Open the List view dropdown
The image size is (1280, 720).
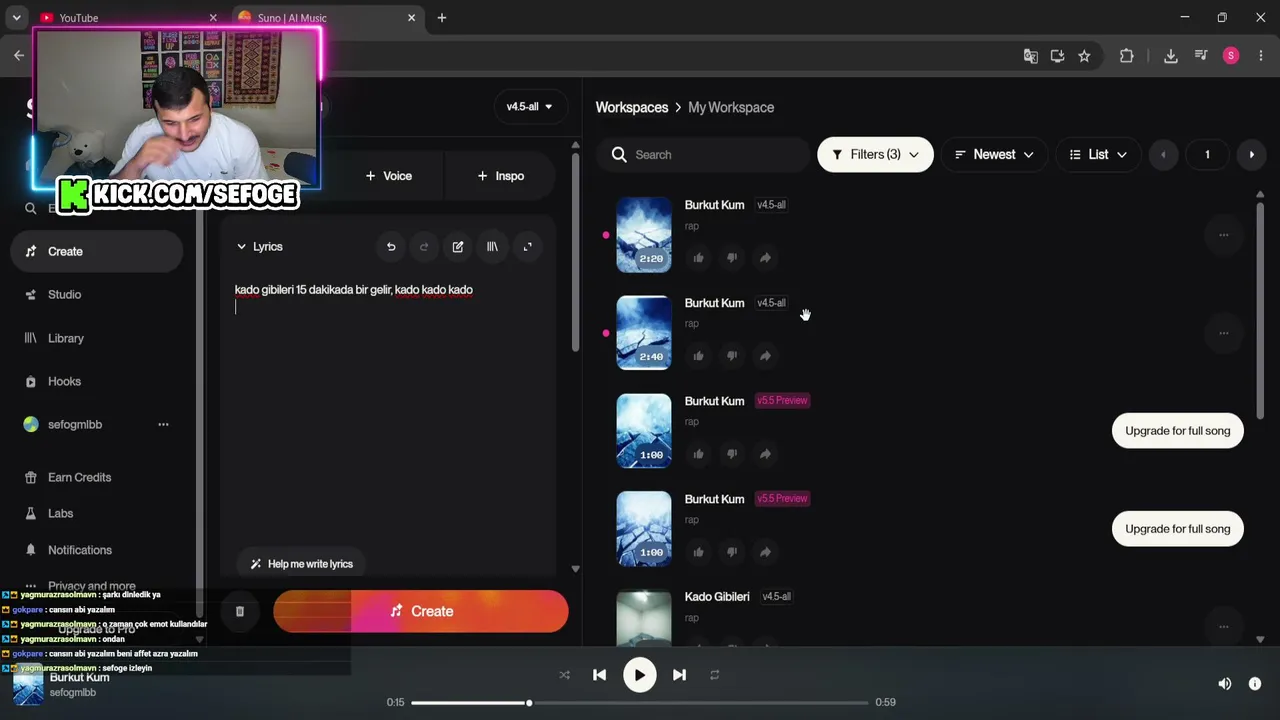[1098, 155]
